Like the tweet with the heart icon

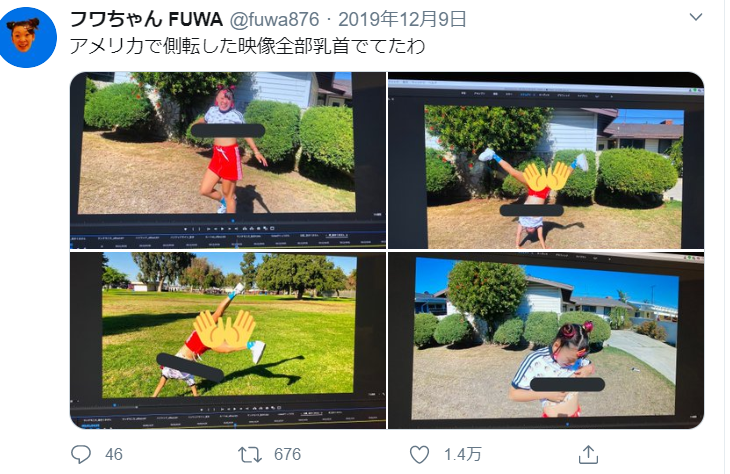pos(419,454)
